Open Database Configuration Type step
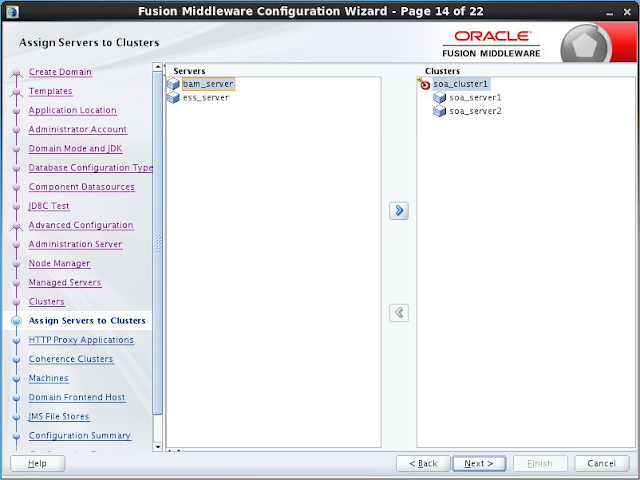The image size is (640, 480). pyautogui.click(x=91, y=168)
